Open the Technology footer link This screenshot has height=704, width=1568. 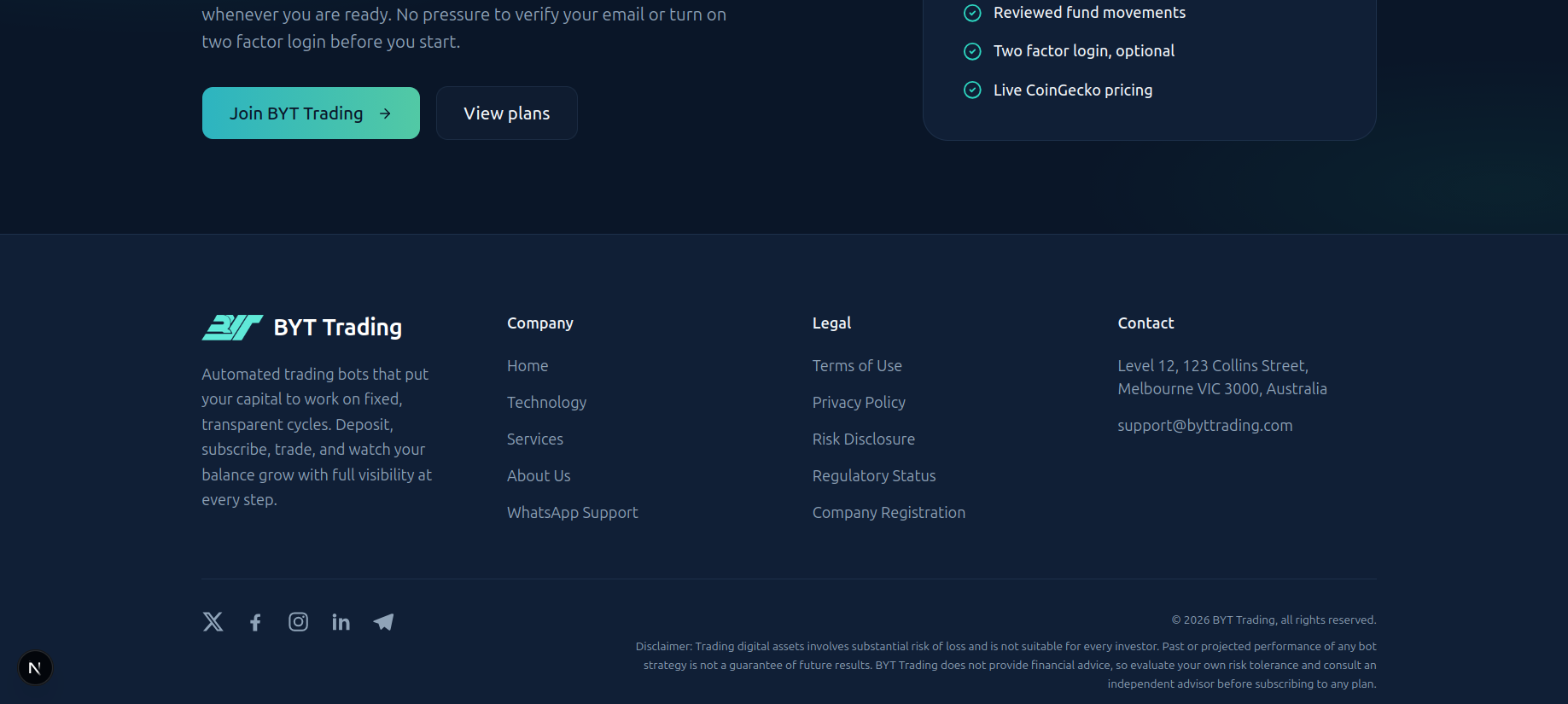(x=546, y=402)
